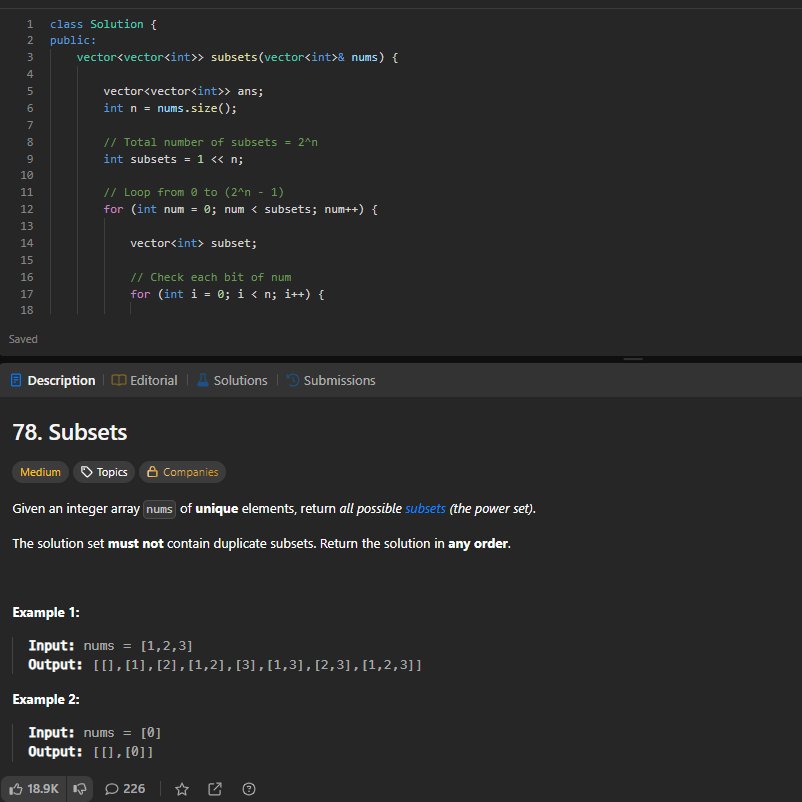802x802 pixels.
Task: Click the Medium difficulty badge
Action: (40, 472)
